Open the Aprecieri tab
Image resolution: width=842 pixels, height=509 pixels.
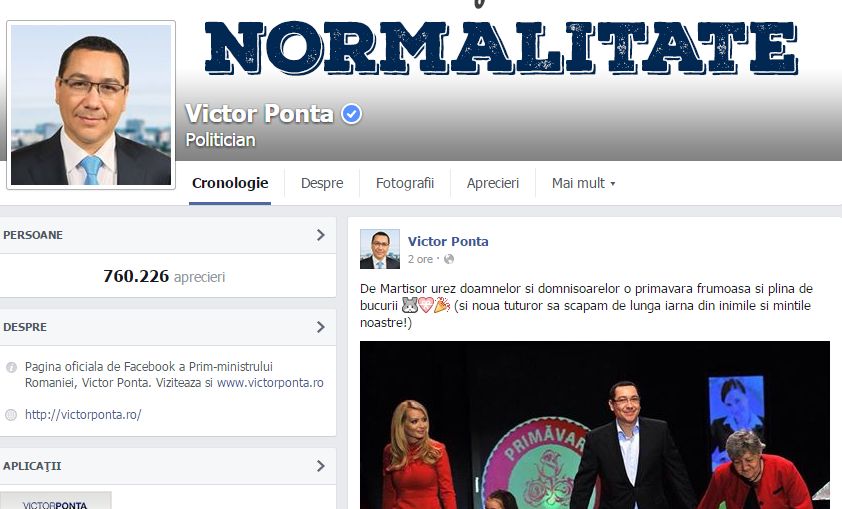492,183
